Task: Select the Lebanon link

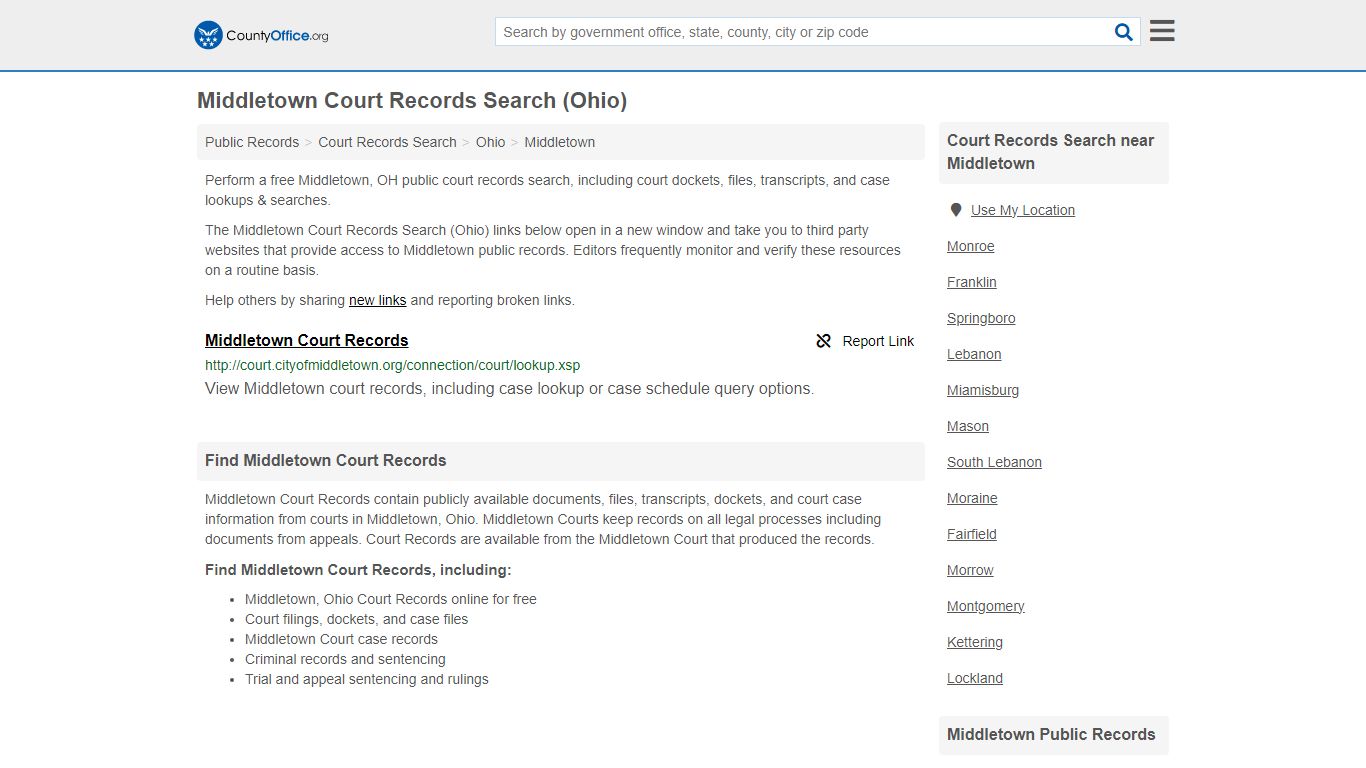Action: click(974, 354)
